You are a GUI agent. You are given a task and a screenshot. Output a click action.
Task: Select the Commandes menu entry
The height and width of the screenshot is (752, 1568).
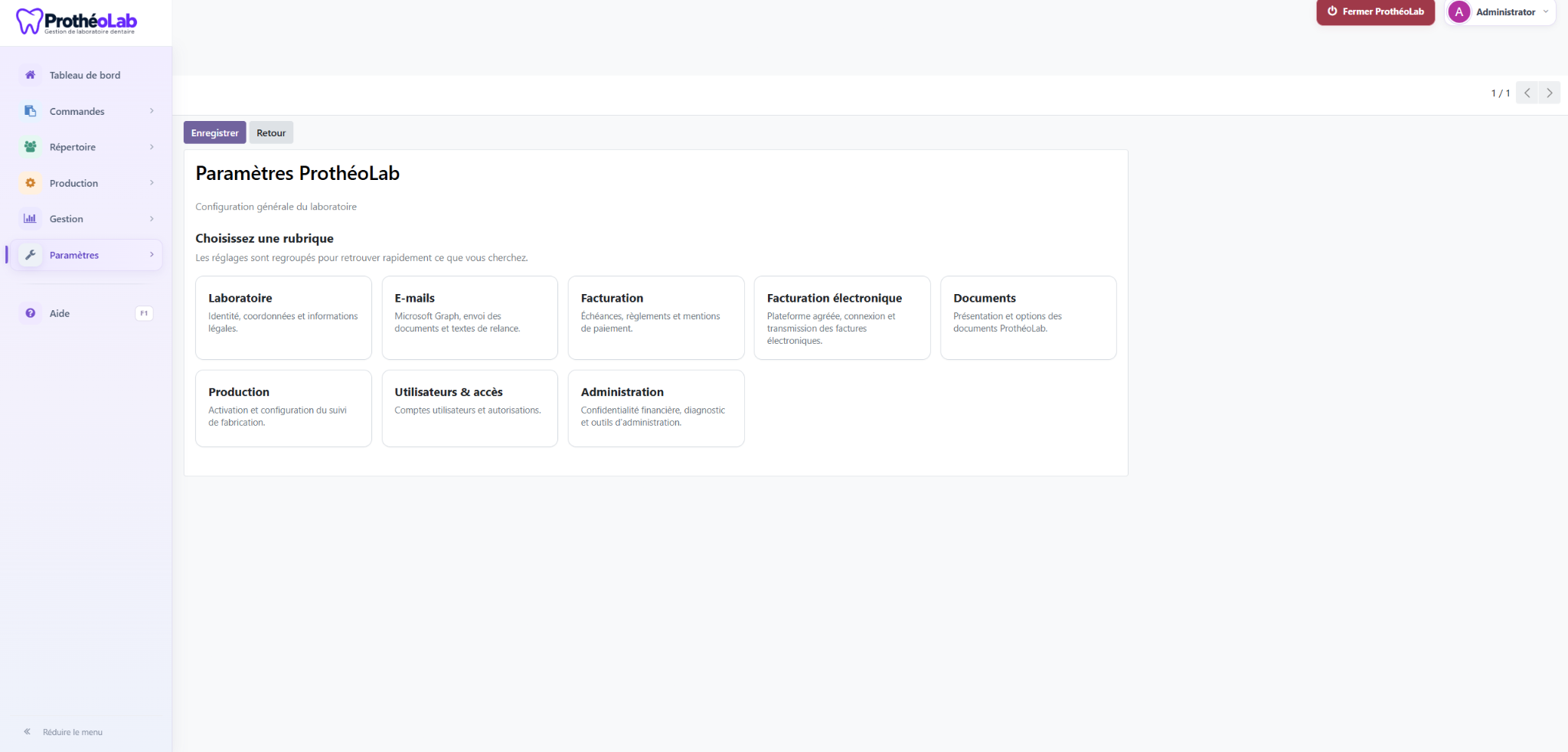pos(86,111)
